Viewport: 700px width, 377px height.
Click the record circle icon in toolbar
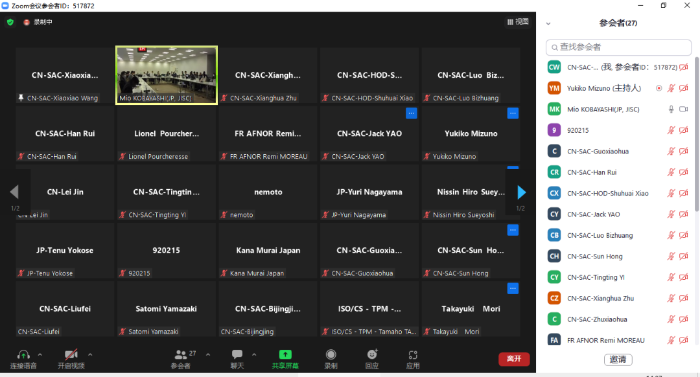coord(331,355)
